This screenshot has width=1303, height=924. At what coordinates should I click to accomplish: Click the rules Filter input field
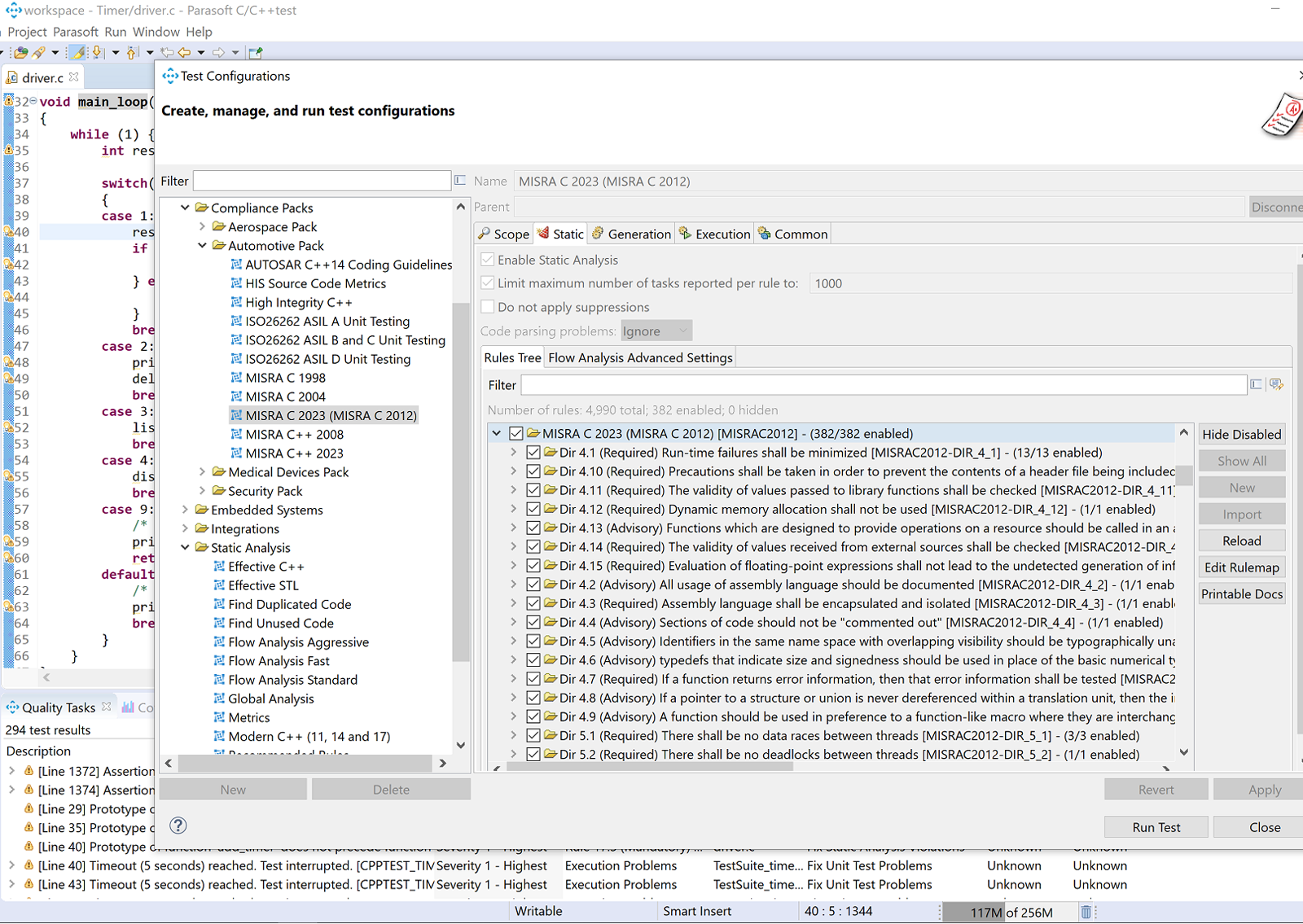pyautogui.click(x=884, y=384)
